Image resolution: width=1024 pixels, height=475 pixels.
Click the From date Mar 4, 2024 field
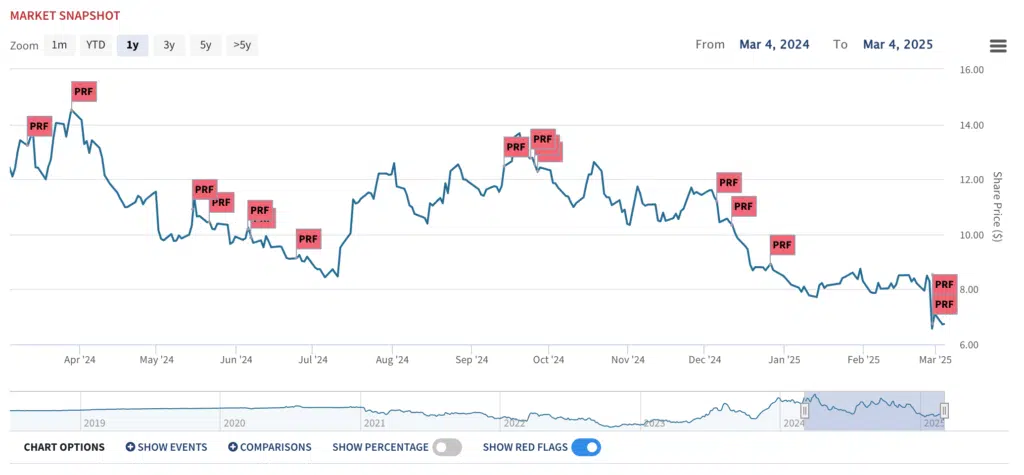(775, 44)
